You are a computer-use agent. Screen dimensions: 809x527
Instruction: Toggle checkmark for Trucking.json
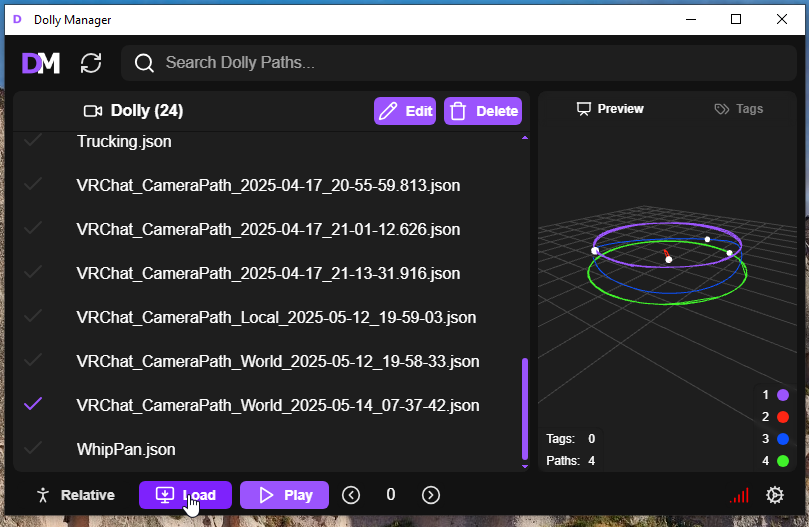click(x=33, y=142)
